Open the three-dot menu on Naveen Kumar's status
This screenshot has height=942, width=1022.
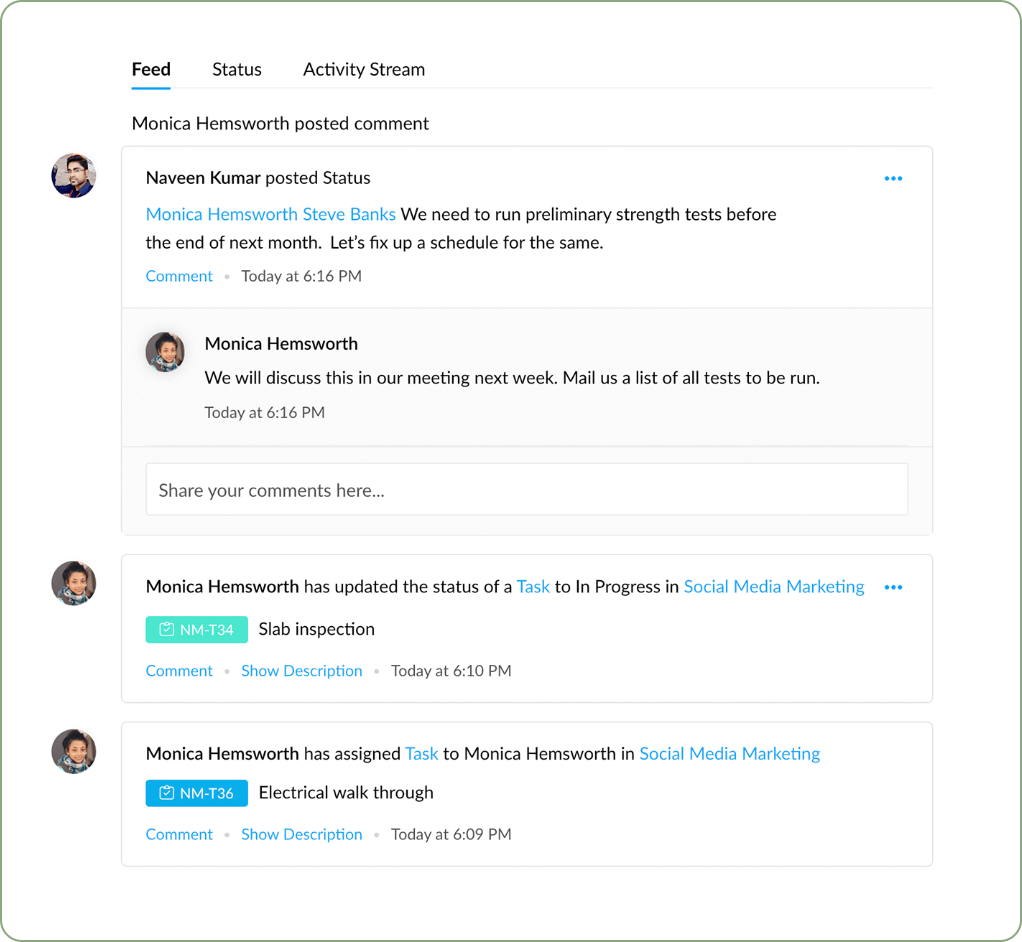pyautogui.click(x=893, y=179)
